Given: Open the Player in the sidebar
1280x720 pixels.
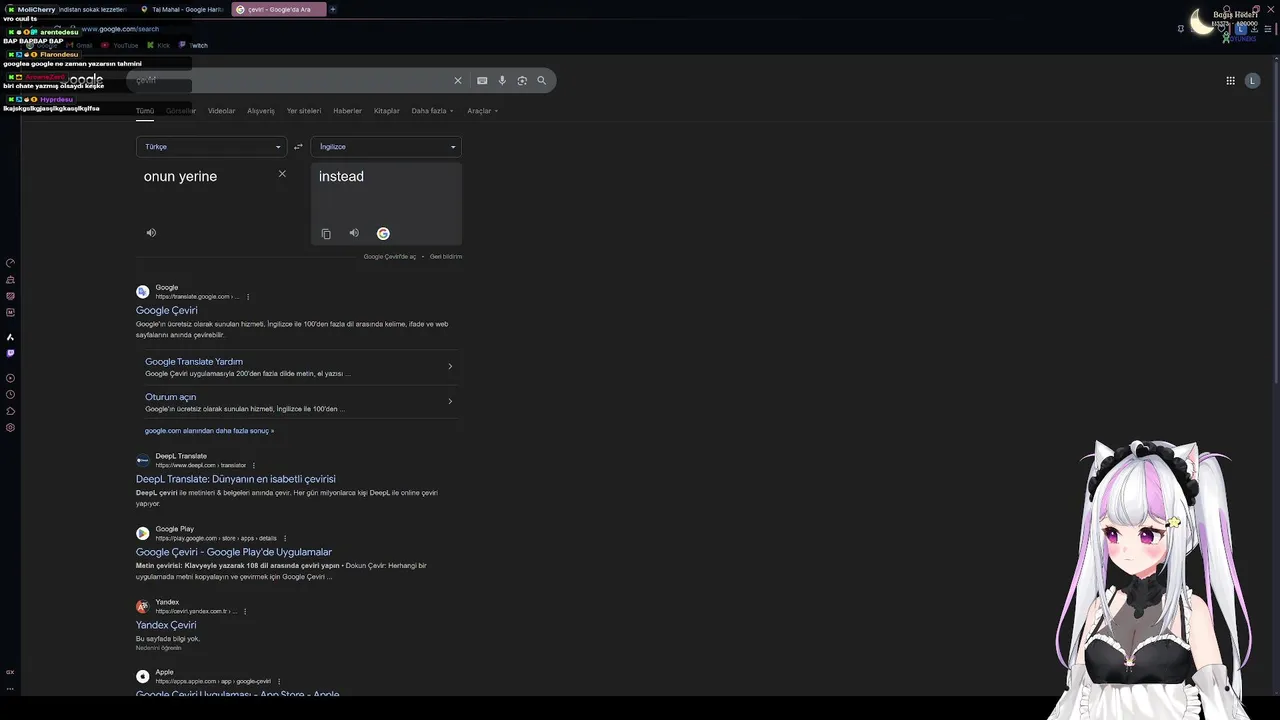Looking at the screenshot, I should point(10,378).
